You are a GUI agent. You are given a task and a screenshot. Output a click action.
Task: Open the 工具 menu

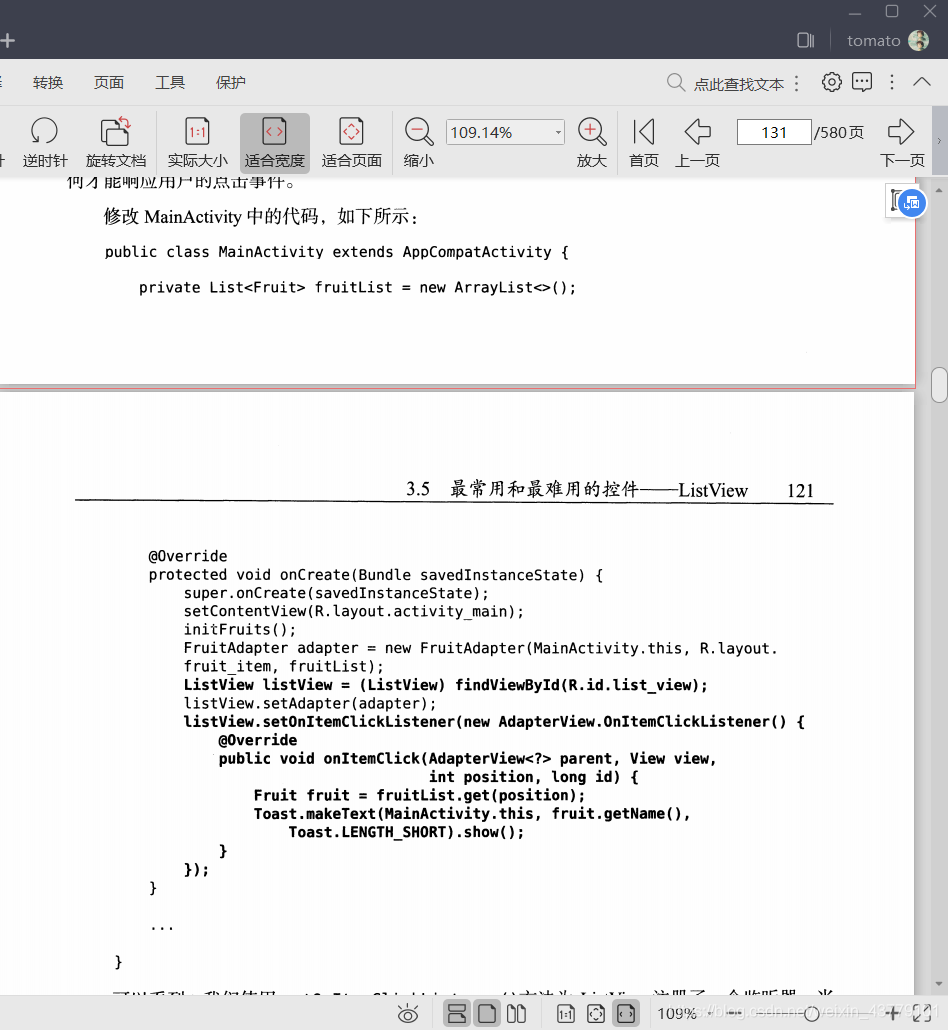(169, 83)
